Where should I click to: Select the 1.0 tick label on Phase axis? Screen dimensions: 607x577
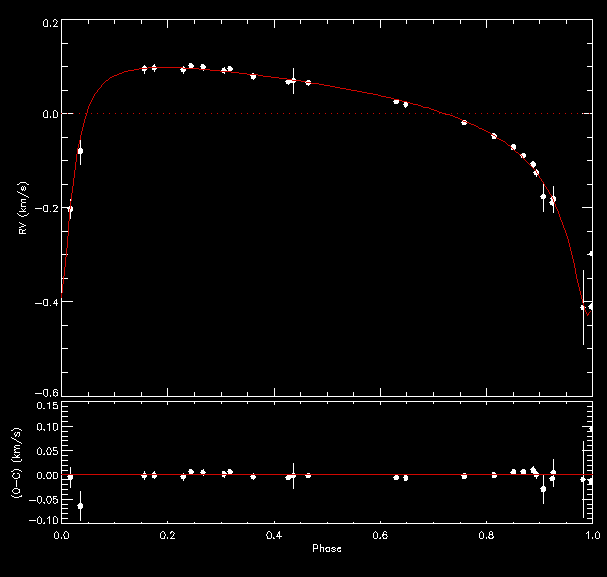coord(592,536)
